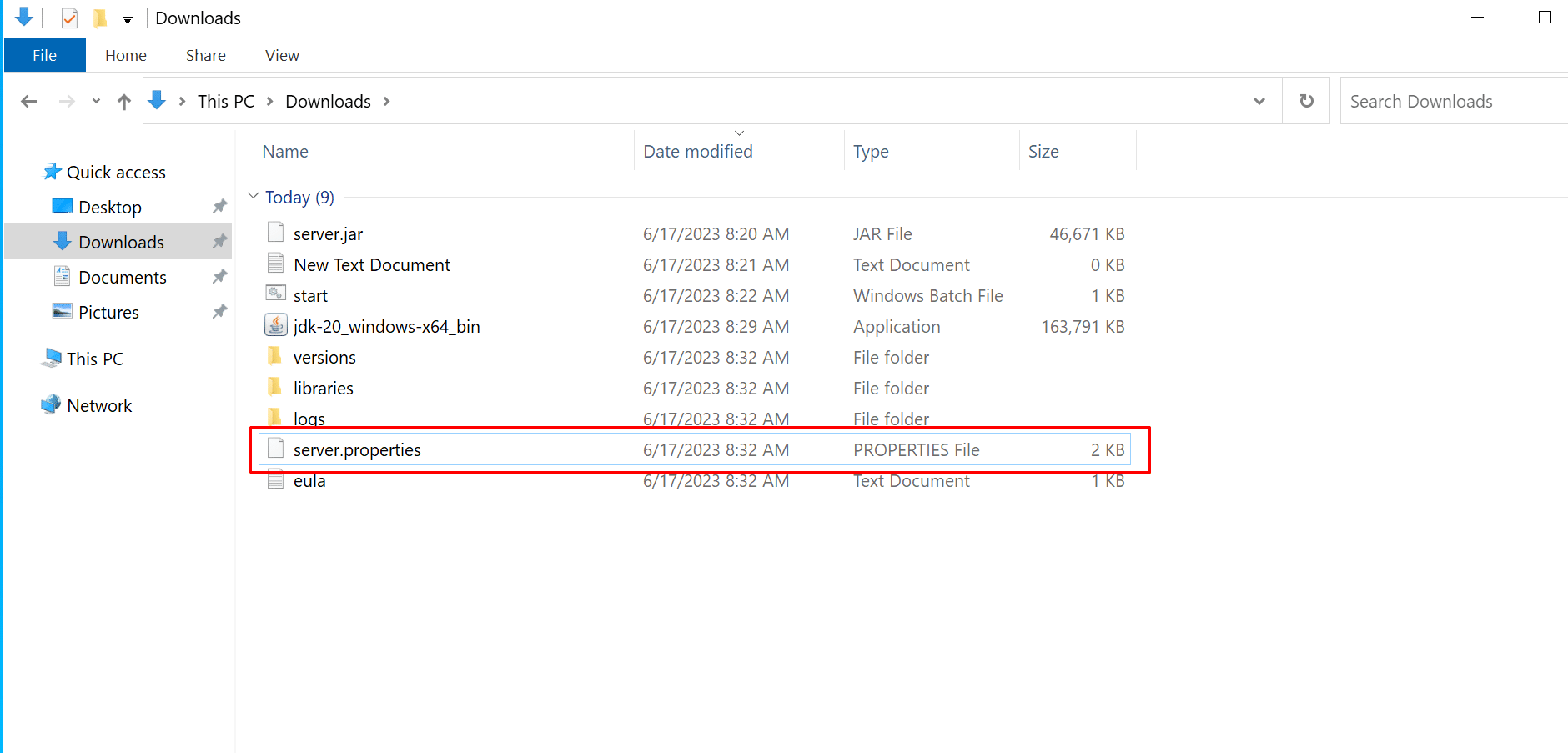Open the address bar history dropdown
Image resolution: width=1568 pixels, height=753 pixels.
click(x=1259, y=101)
